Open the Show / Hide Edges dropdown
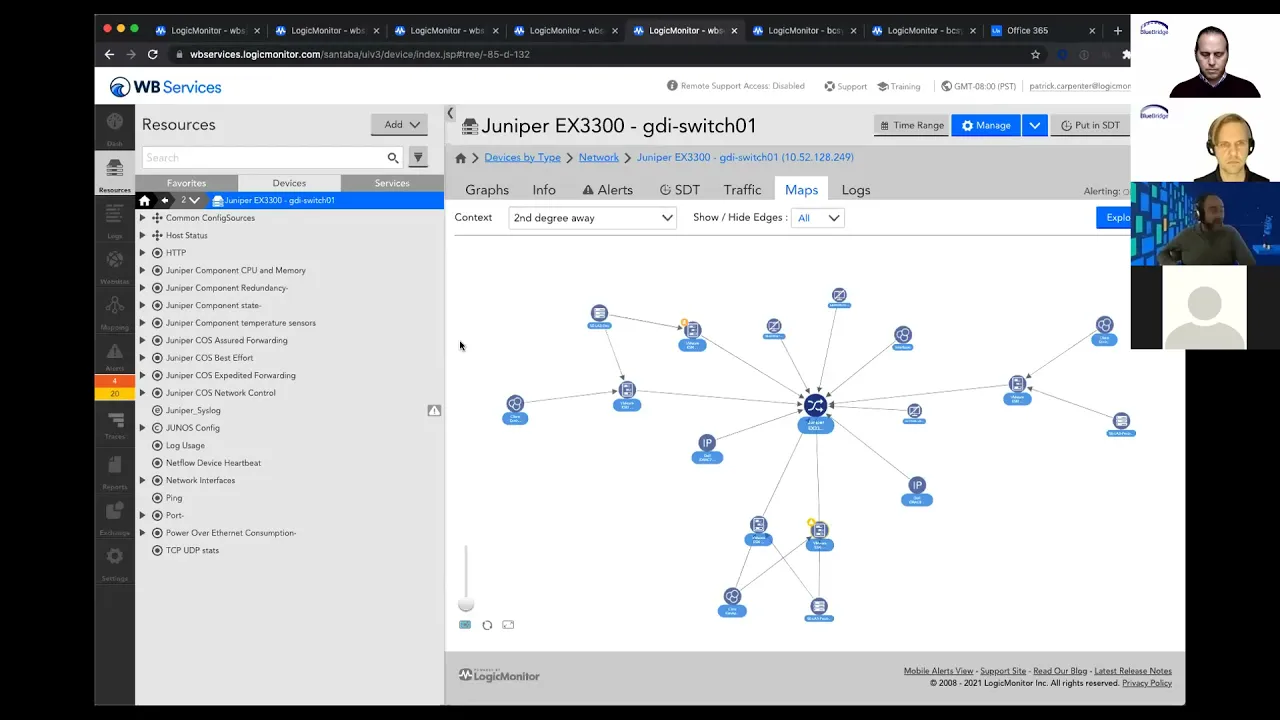The height and width of the screenshot is (720, 1280). coord(818,218)
